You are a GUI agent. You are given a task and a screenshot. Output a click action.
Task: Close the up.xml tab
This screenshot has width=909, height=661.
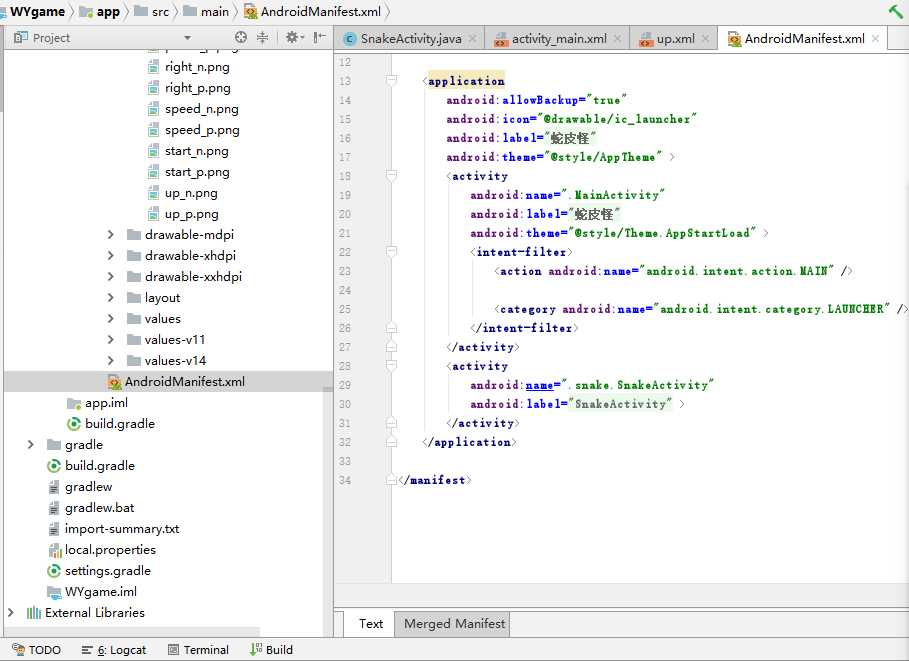(x=705, y=39)
